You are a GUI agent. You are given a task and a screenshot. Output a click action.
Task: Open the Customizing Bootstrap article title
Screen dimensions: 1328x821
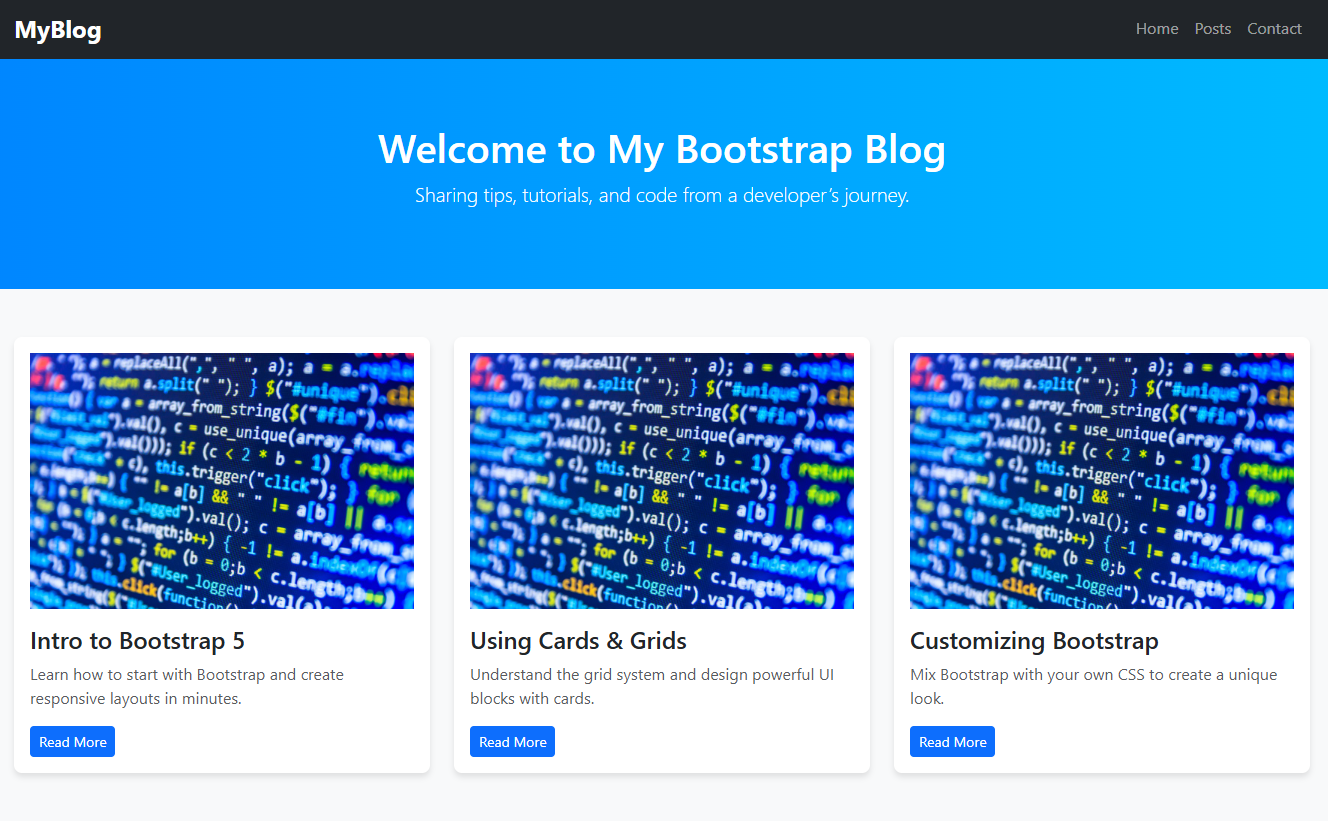tap(1034, 640)
